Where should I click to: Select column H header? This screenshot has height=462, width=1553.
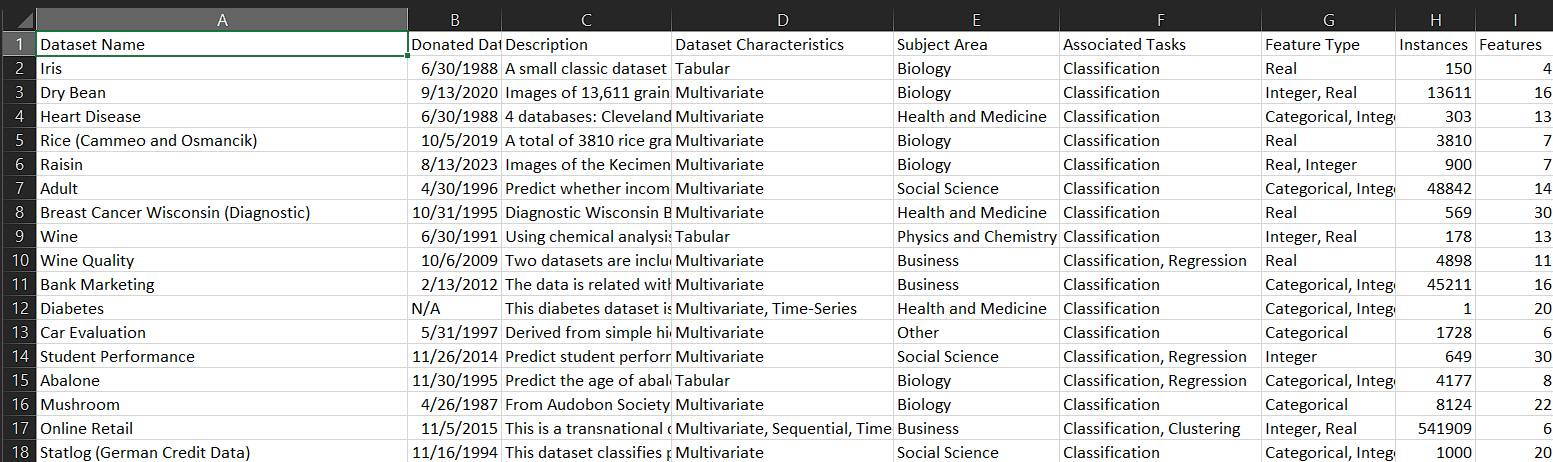[x=1435, y=19]
